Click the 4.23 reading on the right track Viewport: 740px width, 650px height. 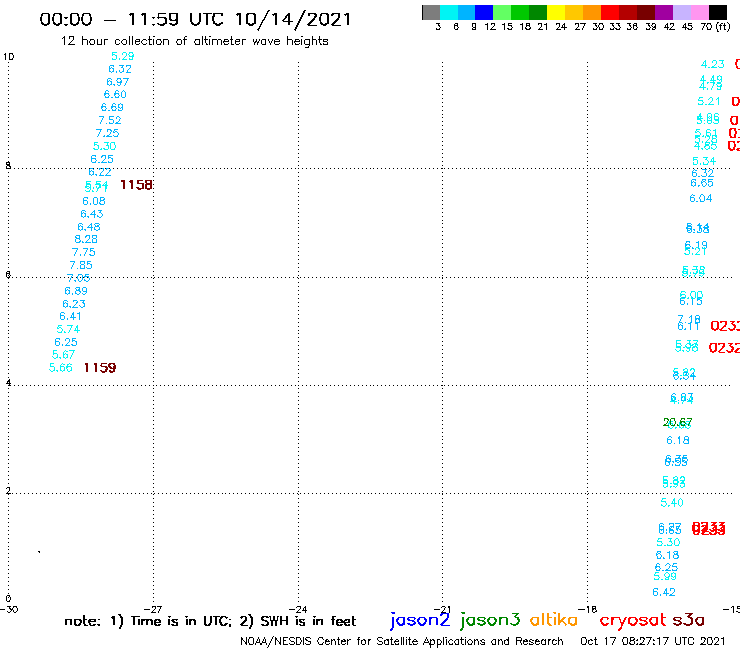pos(713,64)
